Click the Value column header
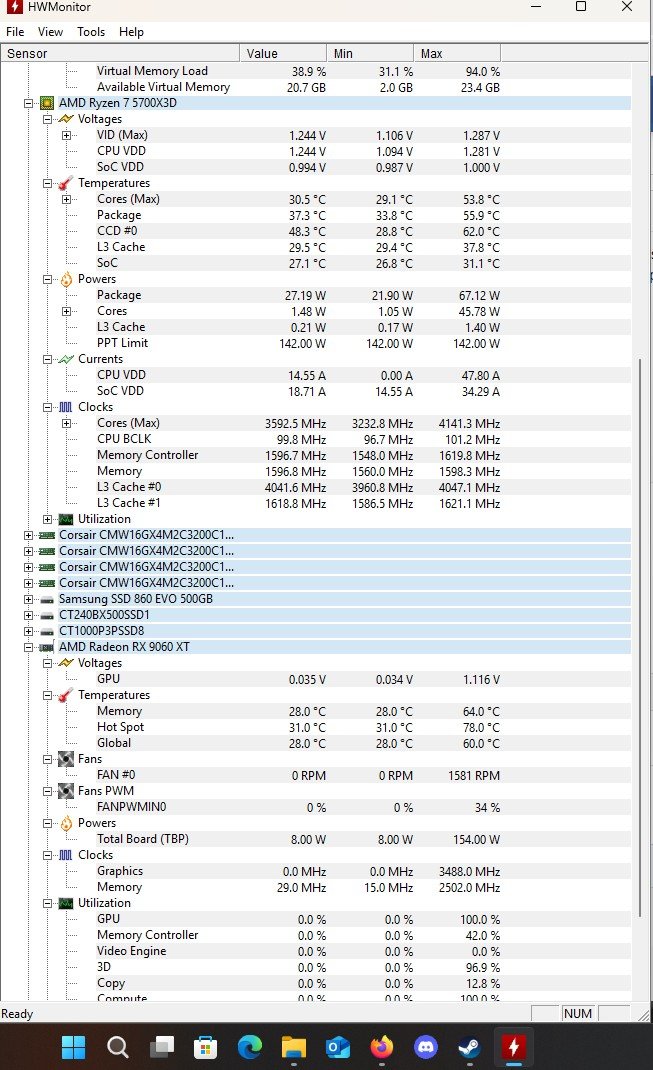 click(x=283, y=53)
